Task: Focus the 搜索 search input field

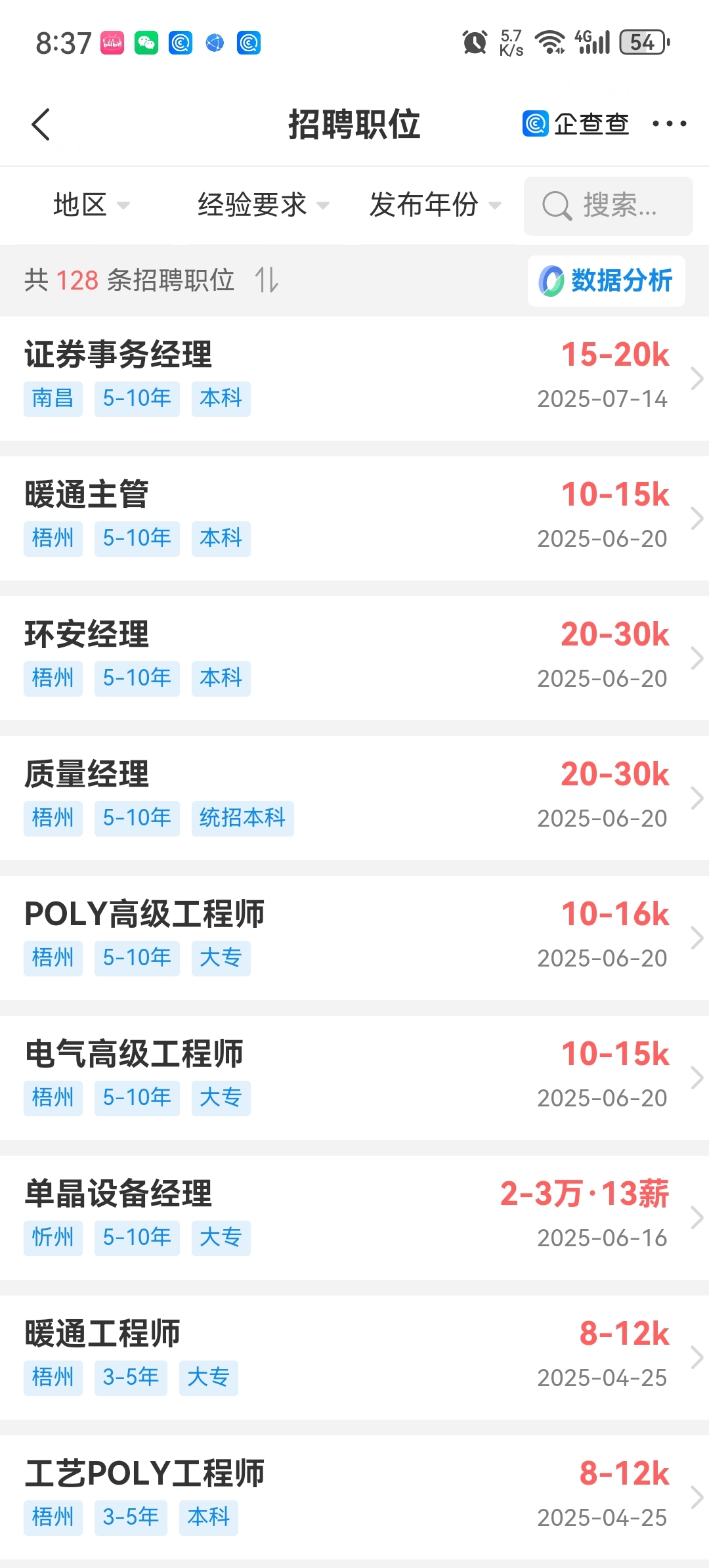Action: coord(608,206)
